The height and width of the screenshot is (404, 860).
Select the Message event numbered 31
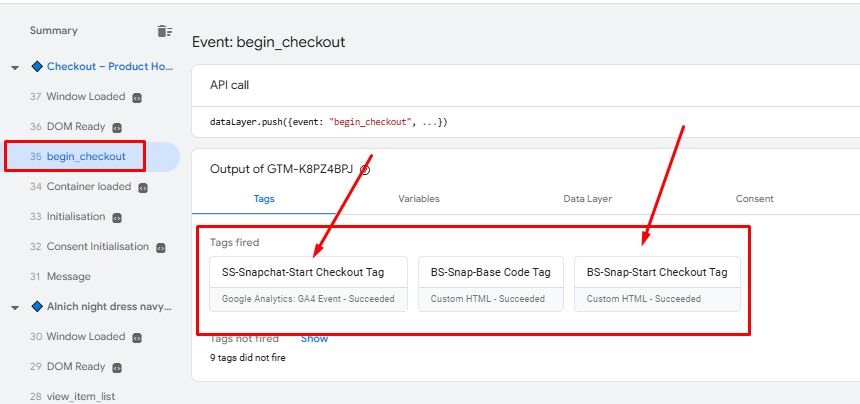[68, 277]
